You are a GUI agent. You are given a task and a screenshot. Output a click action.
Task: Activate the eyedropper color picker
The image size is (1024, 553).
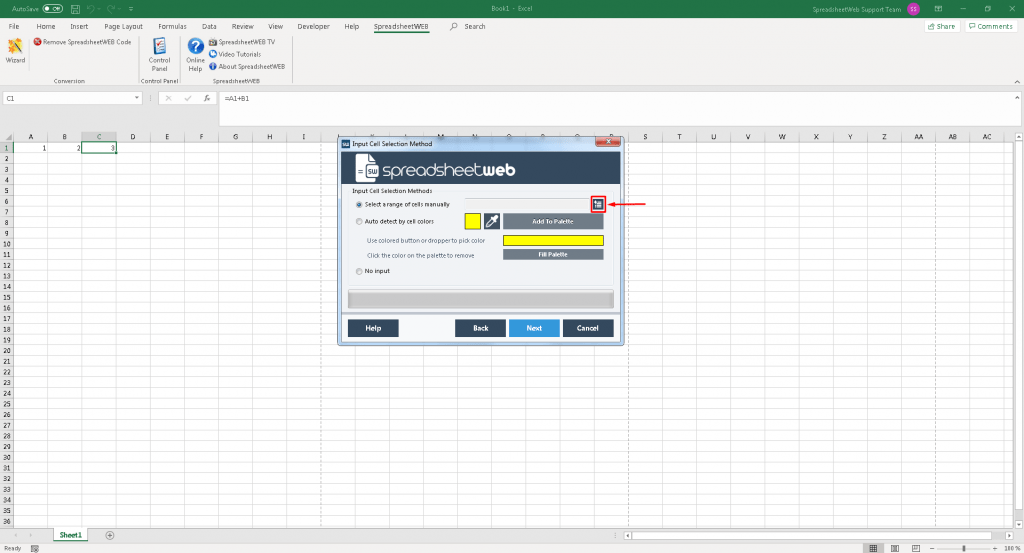[492, 221]
